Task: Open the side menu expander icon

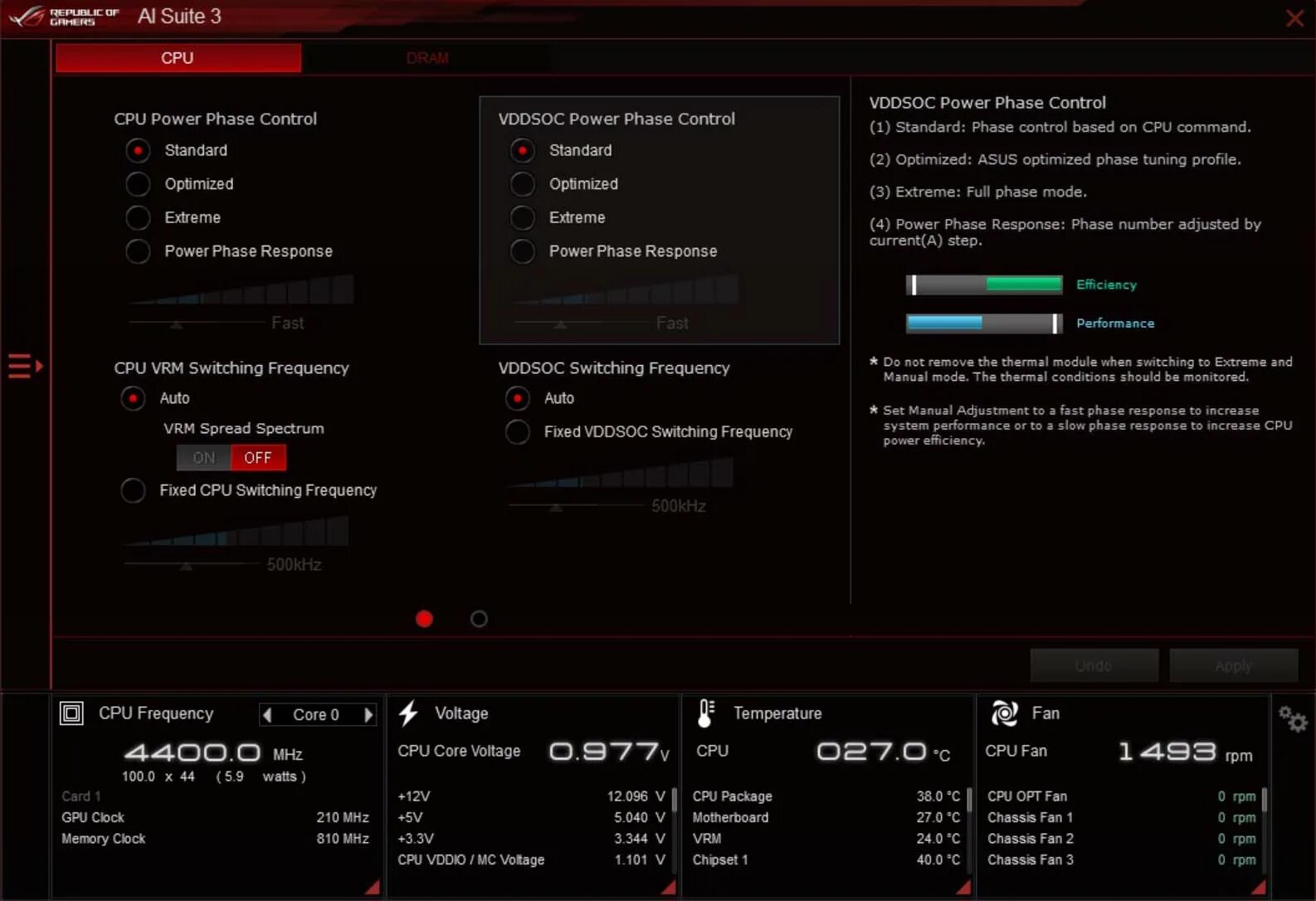Action: tap(25, 365)
